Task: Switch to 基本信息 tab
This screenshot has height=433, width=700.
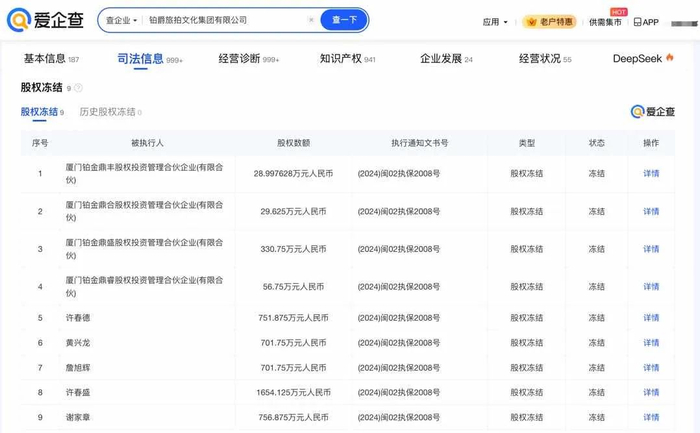Action: pos(51,59)
